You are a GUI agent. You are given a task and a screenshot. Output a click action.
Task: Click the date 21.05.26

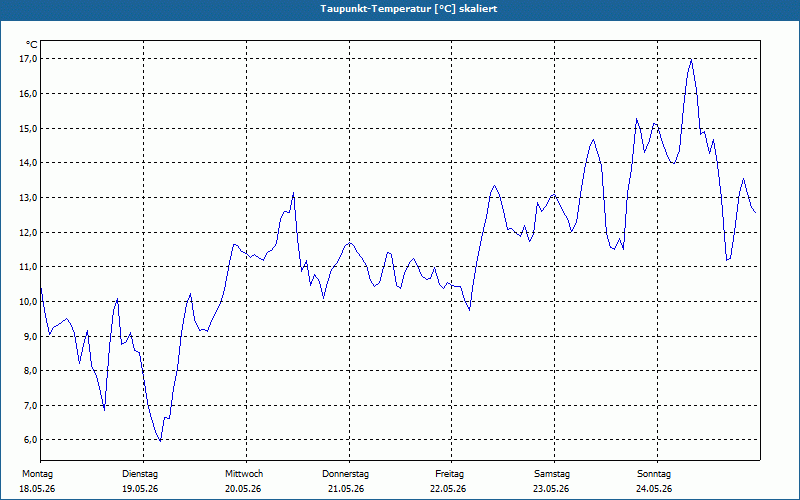point(346,489)
